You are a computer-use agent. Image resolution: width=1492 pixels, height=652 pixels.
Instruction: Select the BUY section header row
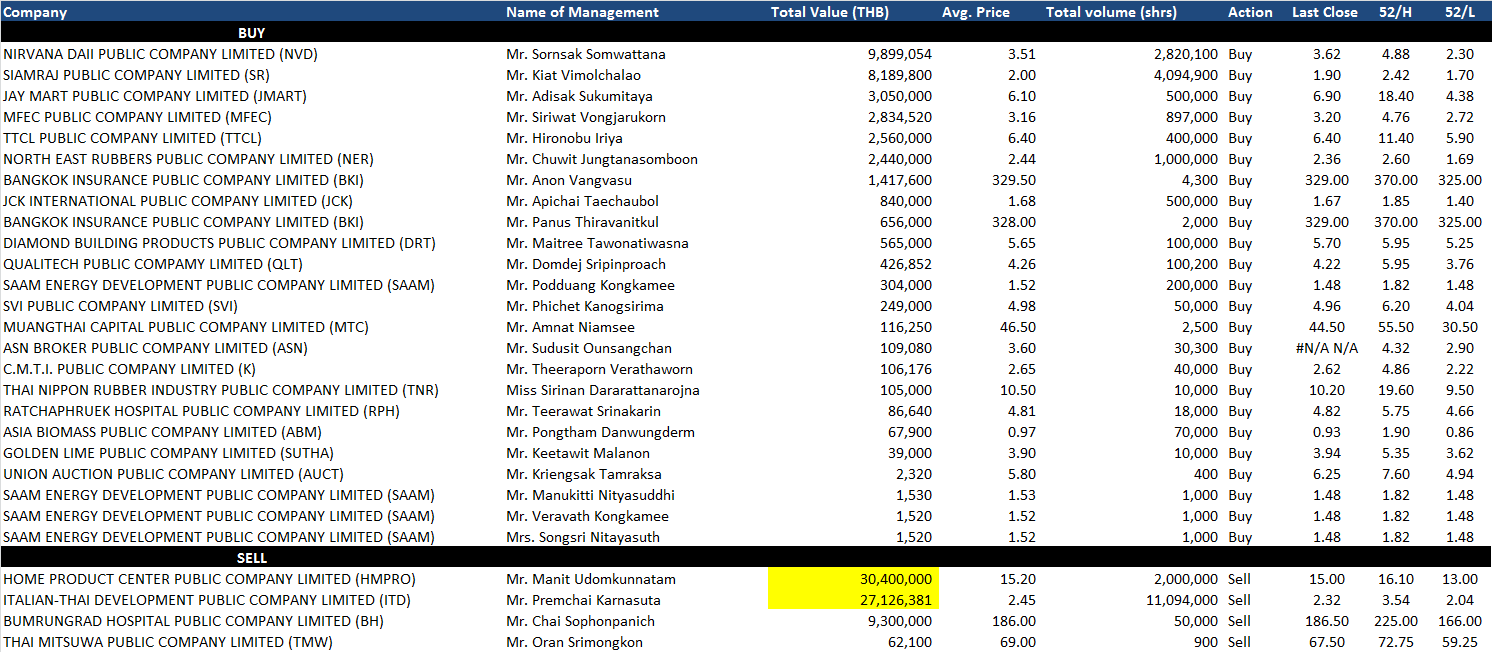[x=746, y=33]
